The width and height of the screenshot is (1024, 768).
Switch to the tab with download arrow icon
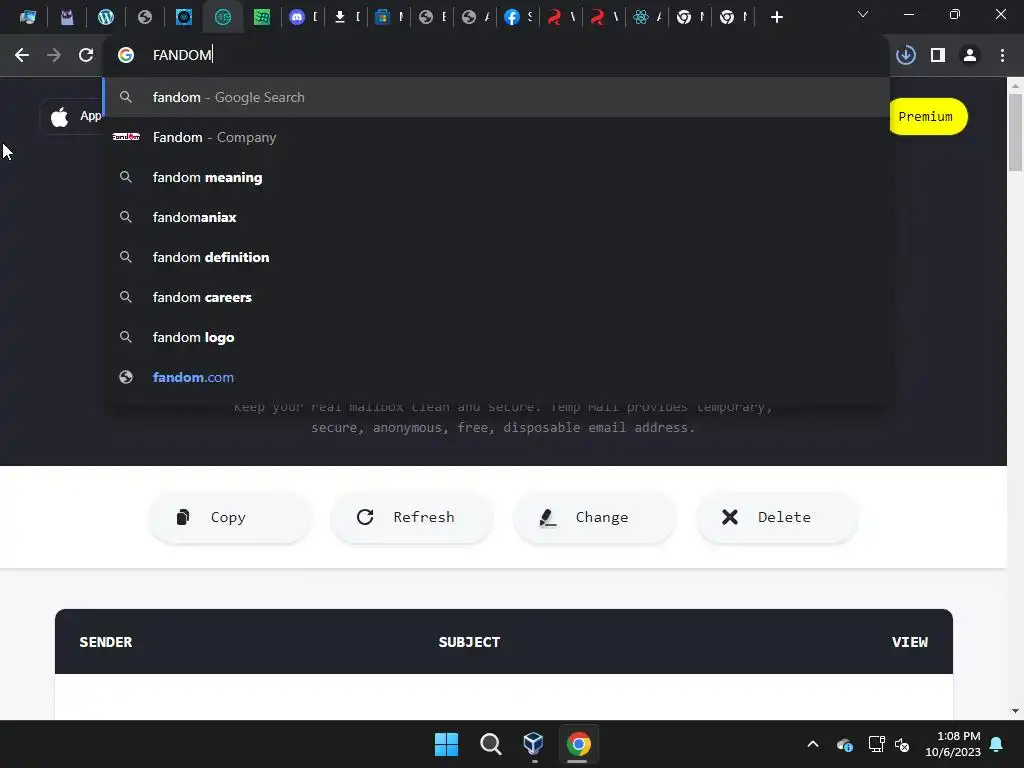[x=340, y=17]
